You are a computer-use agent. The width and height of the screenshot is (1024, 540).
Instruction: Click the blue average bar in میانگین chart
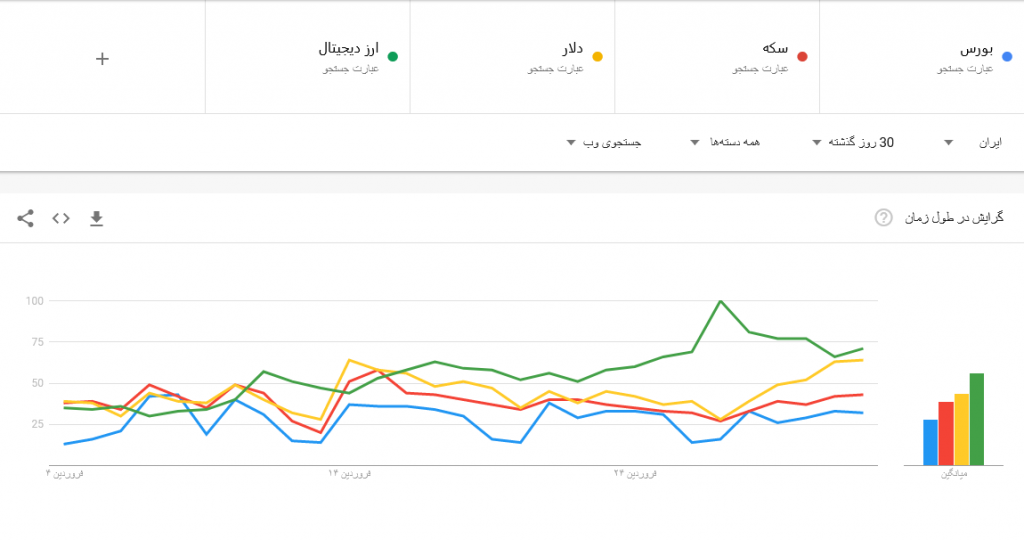click(930, 442)
